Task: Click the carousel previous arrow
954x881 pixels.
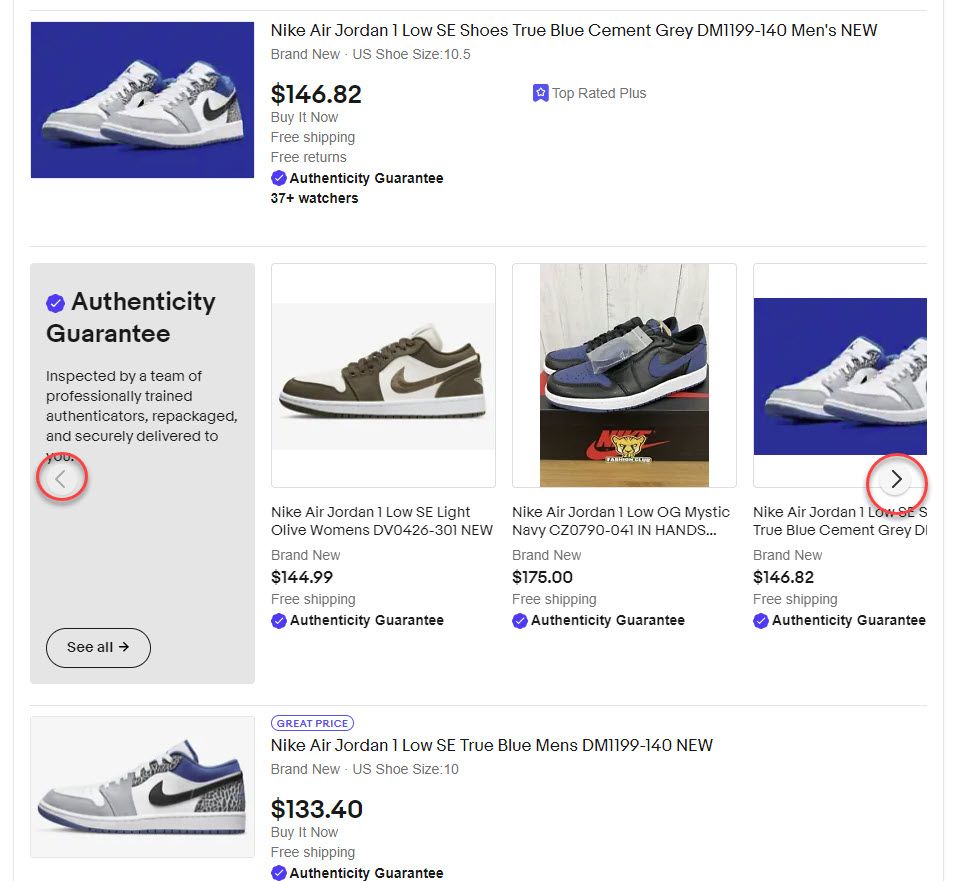Action: 60,479
